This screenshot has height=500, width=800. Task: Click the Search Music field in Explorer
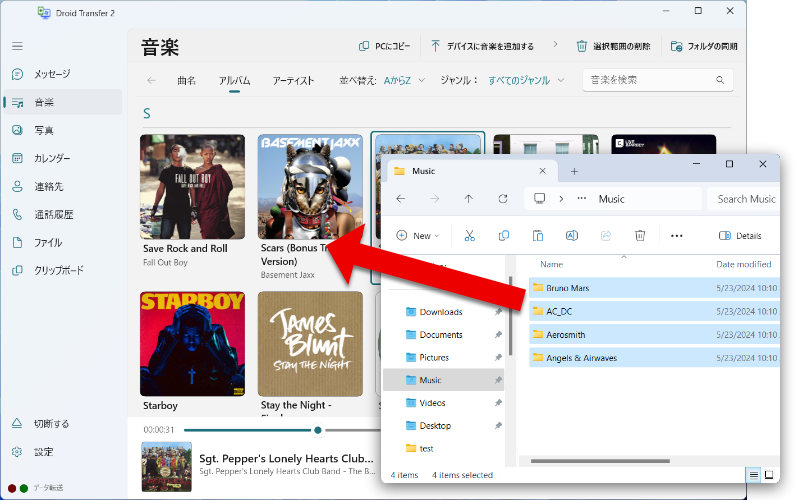tap(744, 199)
